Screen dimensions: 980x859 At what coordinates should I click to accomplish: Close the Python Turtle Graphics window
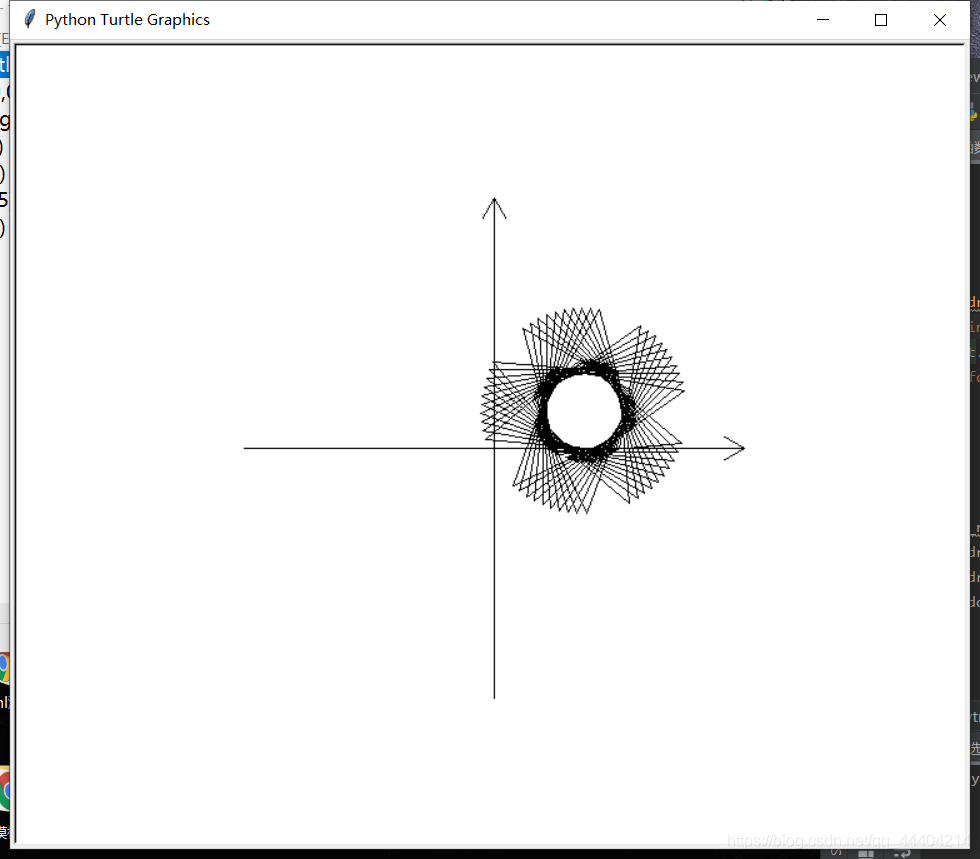click(939, 20)
